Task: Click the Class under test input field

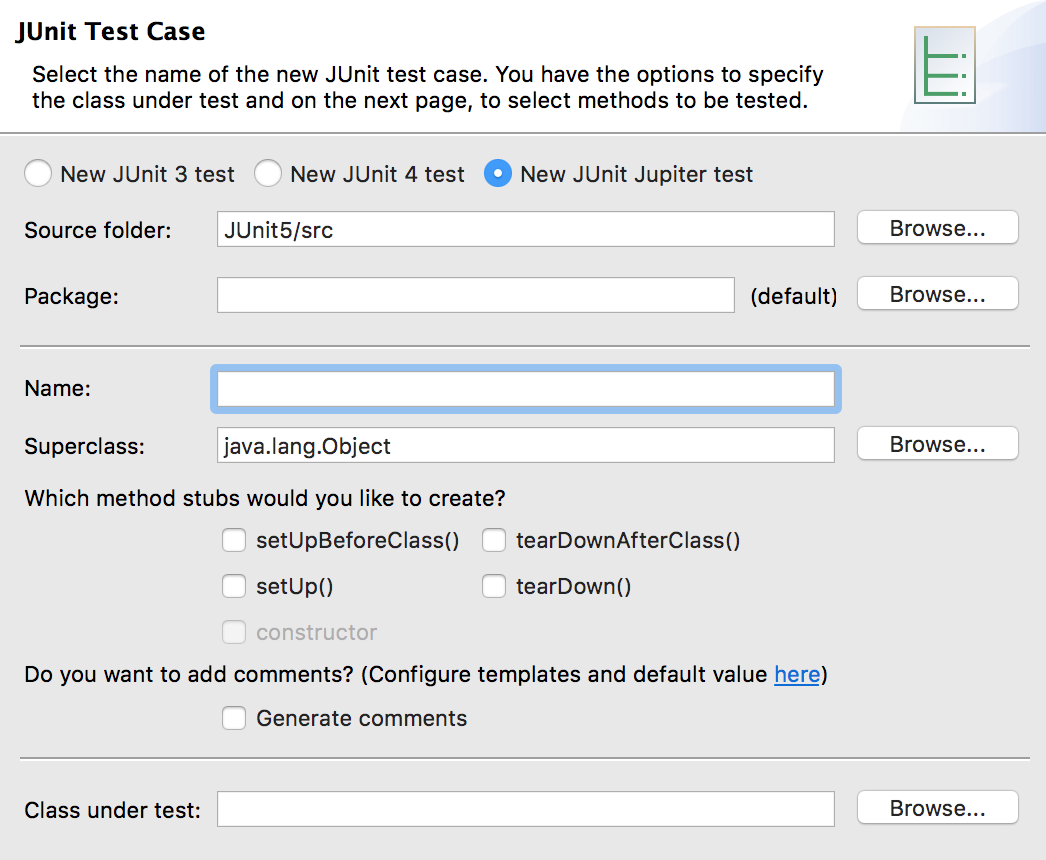Action: point(525,808)
